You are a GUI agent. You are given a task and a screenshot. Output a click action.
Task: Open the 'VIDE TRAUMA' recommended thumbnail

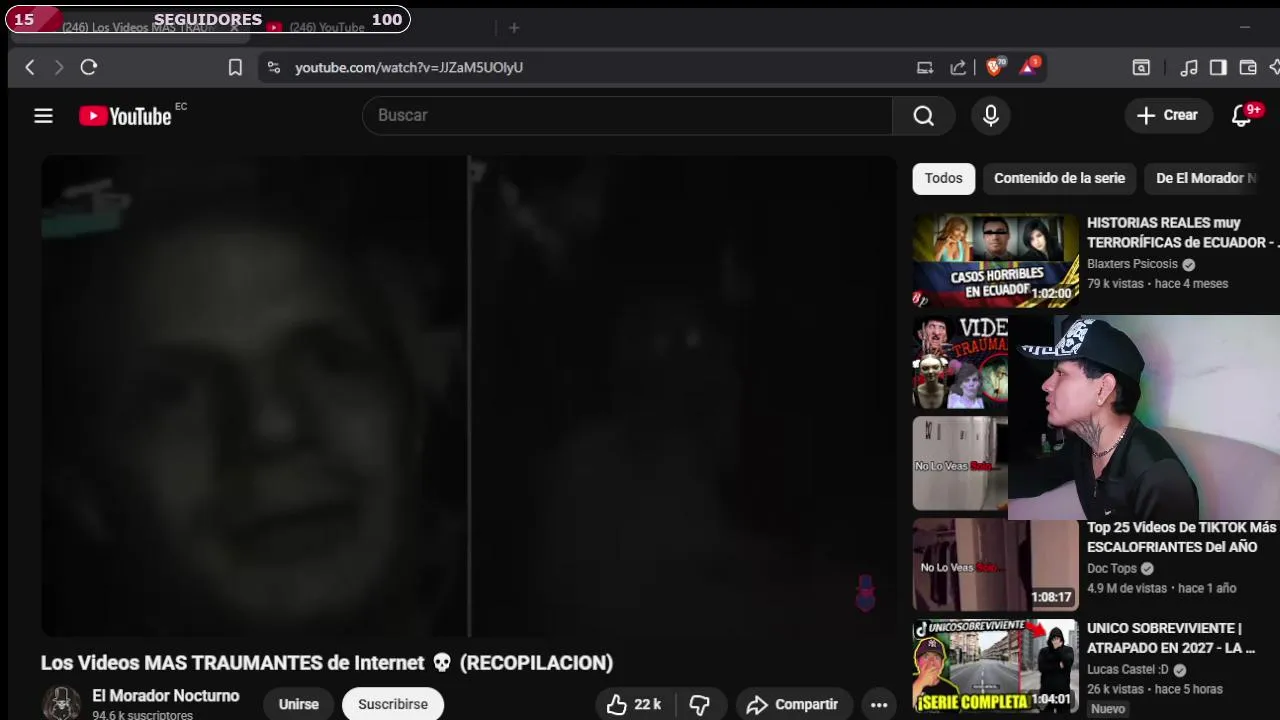pyautogui.click(x=960, y=362)
